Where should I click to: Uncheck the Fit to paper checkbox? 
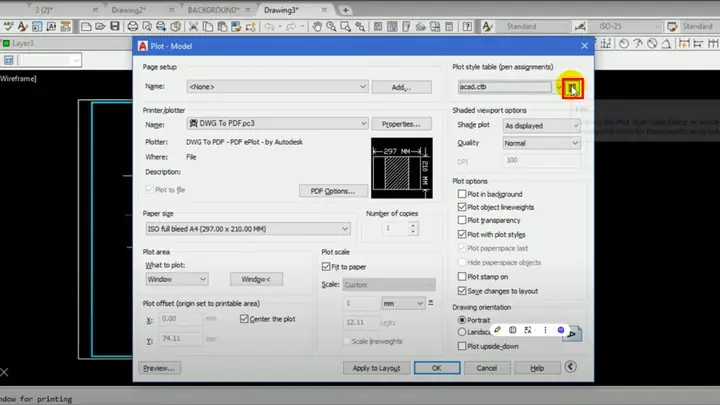(326, 267)
